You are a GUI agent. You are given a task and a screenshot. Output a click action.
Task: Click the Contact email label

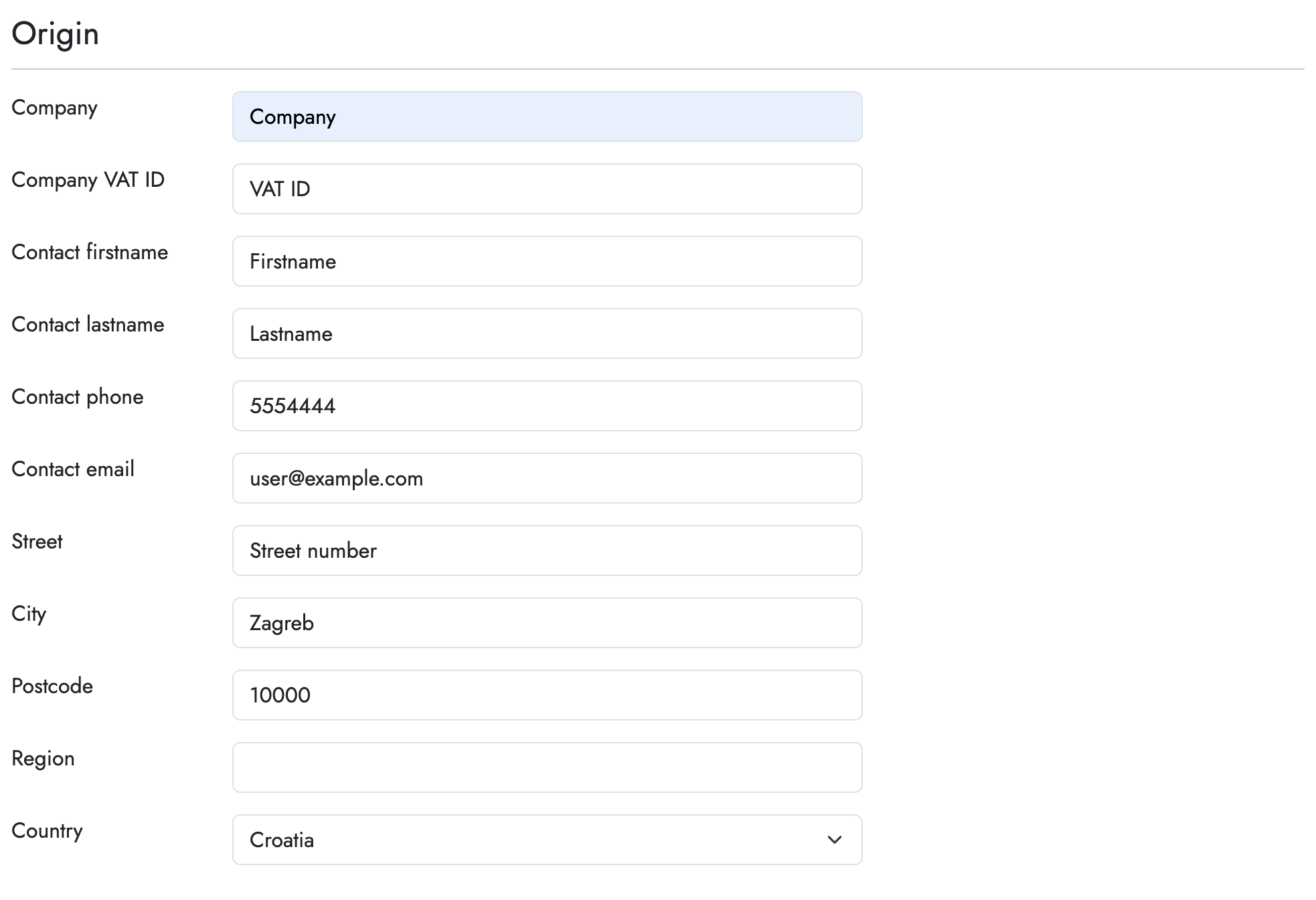coord(73,469)
